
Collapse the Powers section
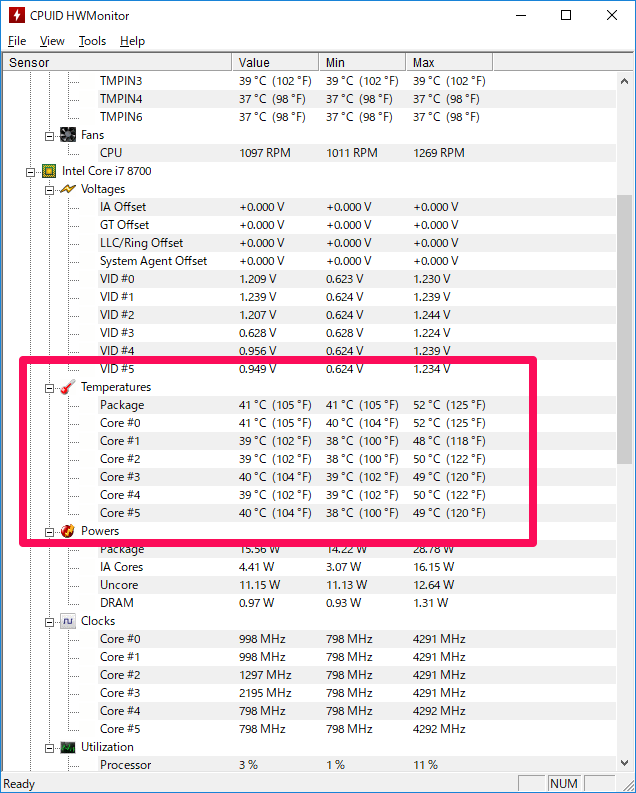coord(49,532)
